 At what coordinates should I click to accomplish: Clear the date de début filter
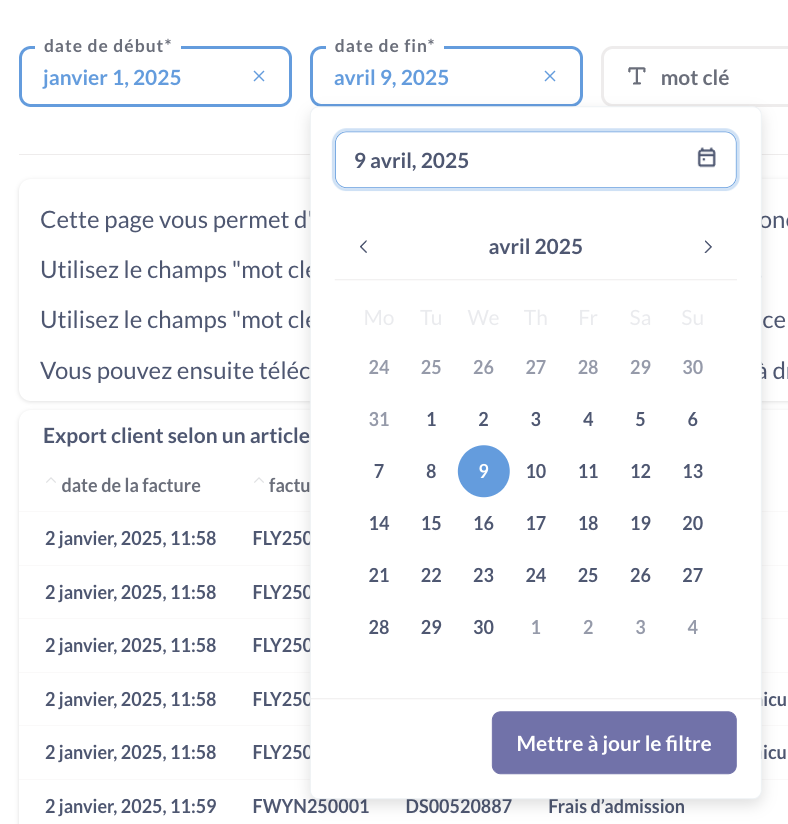[x=259, y=77]
